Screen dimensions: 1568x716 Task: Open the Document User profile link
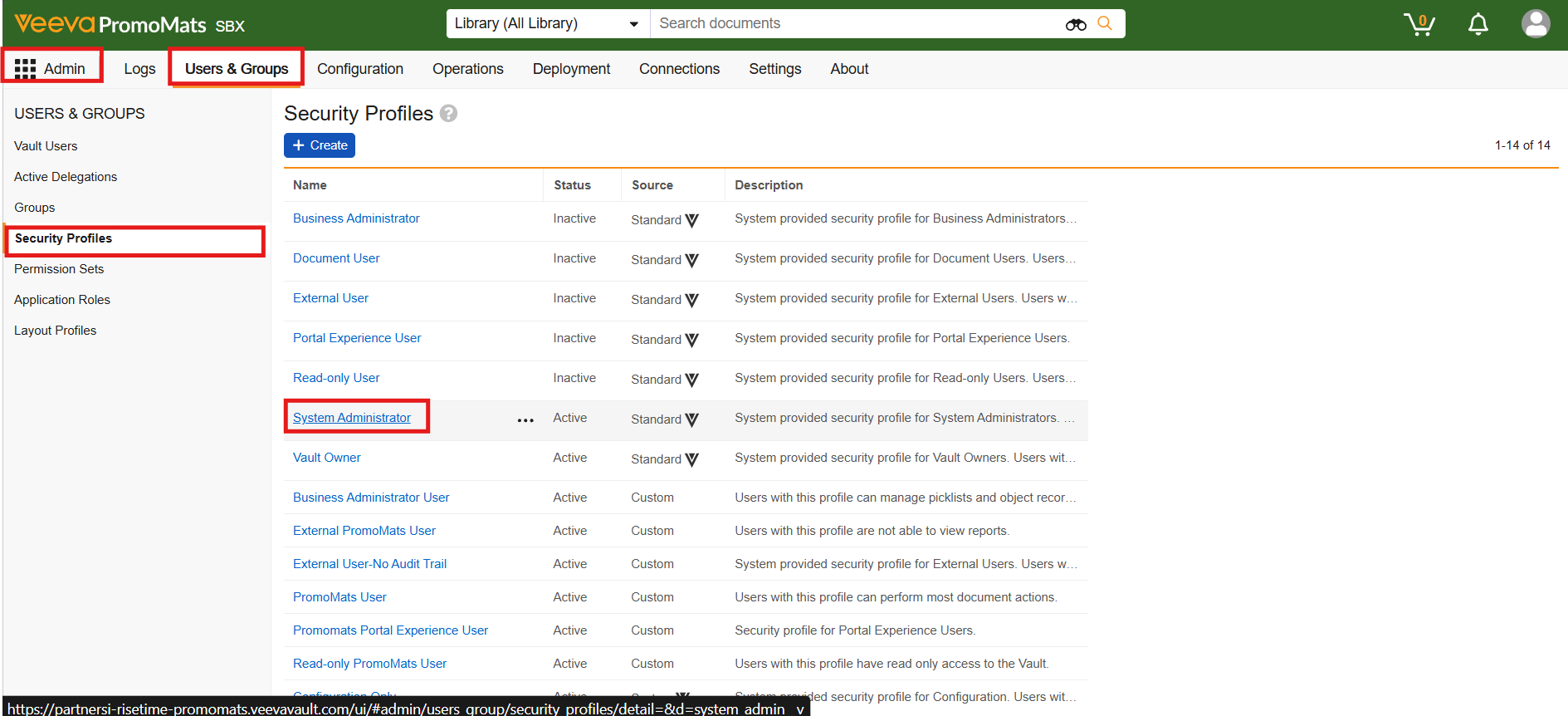click(x=336, y=258)
